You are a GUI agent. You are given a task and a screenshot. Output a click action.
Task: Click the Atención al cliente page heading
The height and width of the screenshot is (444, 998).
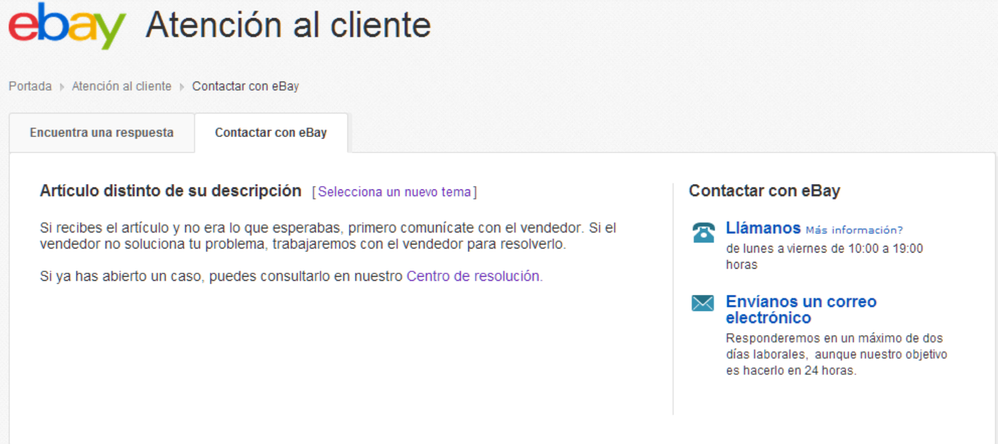point(288,25)
